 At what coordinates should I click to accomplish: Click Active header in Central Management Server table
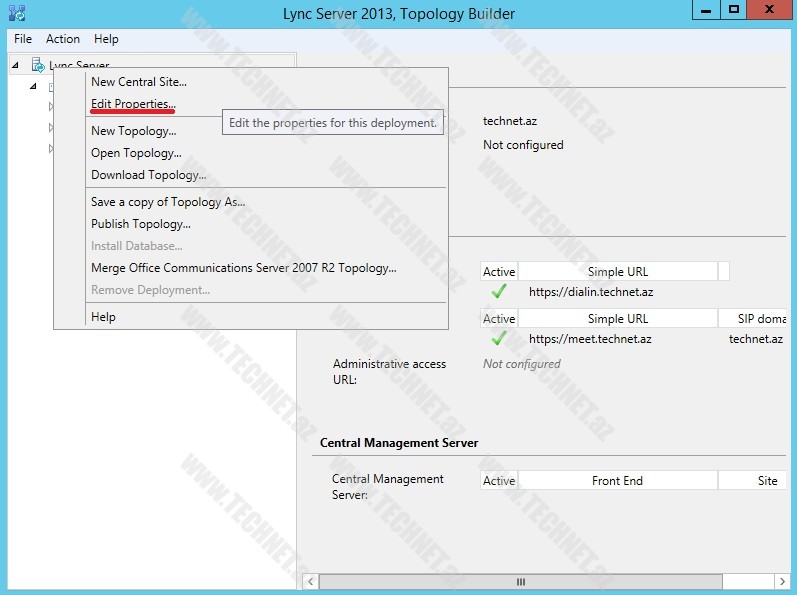pyautogui.click(x=499, y=481)
